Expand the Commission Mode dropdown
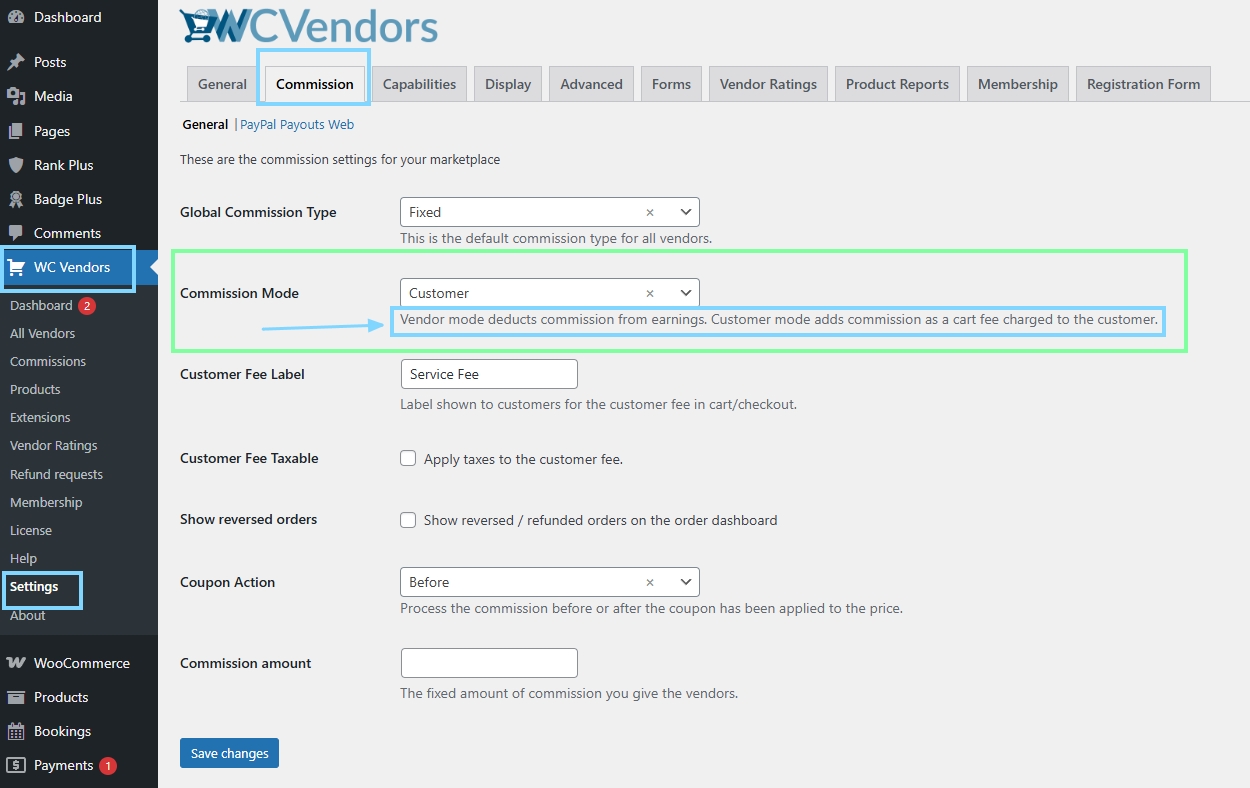The height and width of the screenshot is (788, 1250). [x=686, y=293]
